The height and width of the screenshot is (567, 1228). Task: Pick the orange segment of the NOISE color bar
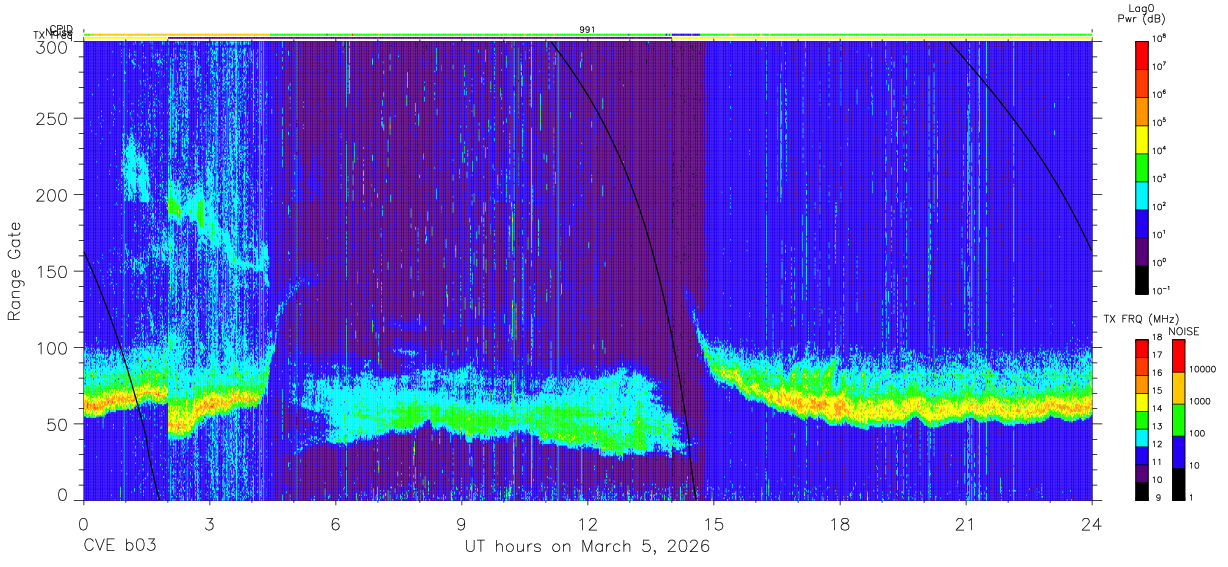[1178, 387]
